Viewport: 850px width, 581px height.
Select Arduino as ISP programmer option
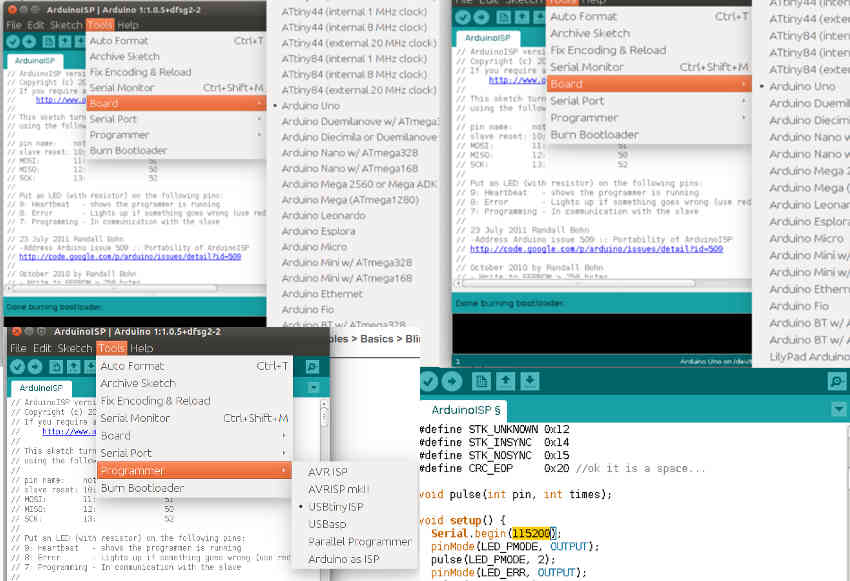point(344,559)
